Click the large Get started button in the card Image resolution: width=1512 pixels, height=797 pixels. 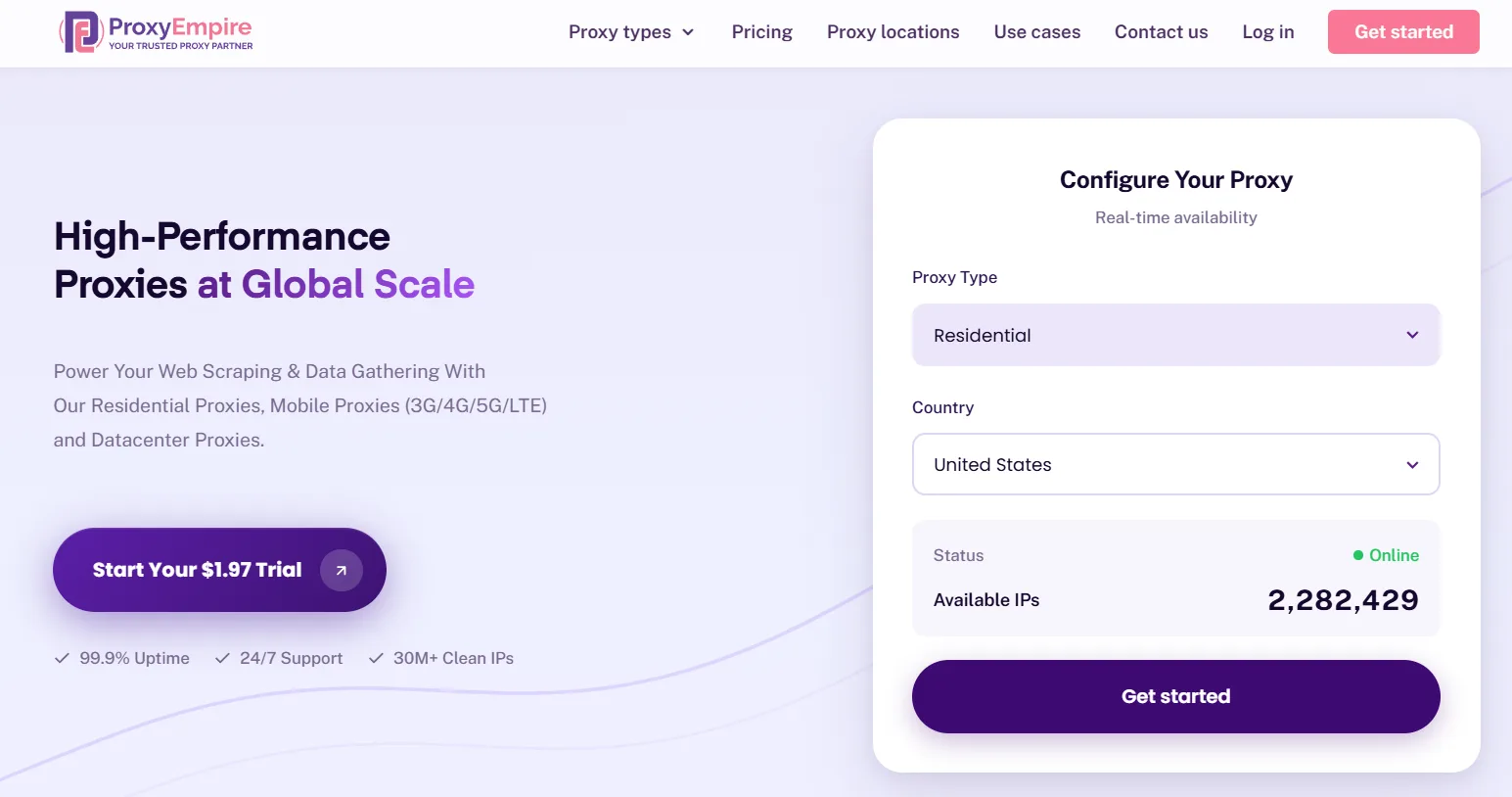(1174, 696)
